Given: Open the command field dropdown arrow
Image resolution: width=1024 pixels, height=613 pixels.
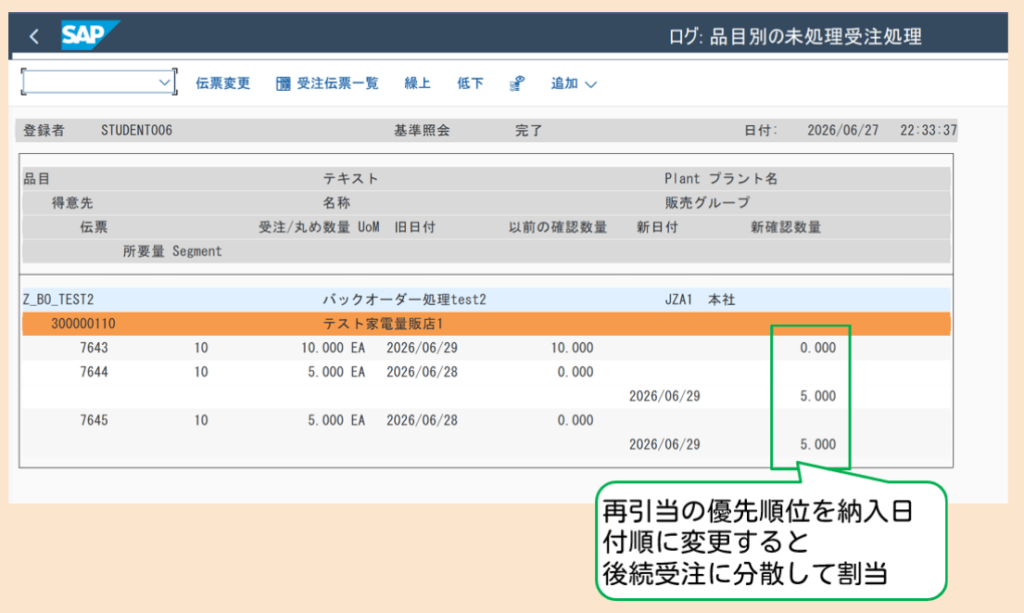Looking at the screenshot, I should tap(164, 82).
